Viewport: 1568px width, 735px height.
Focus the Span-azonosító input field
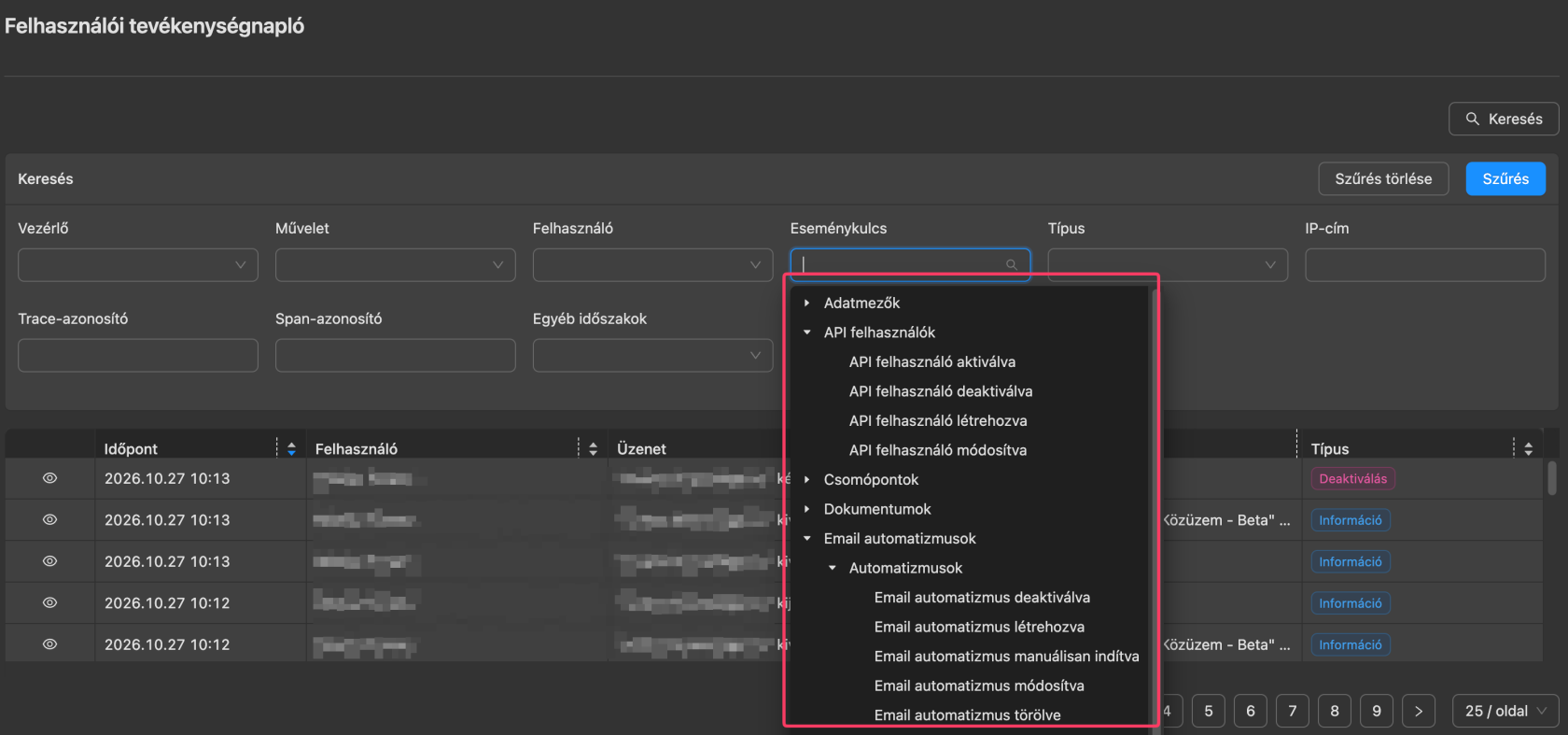396,355
